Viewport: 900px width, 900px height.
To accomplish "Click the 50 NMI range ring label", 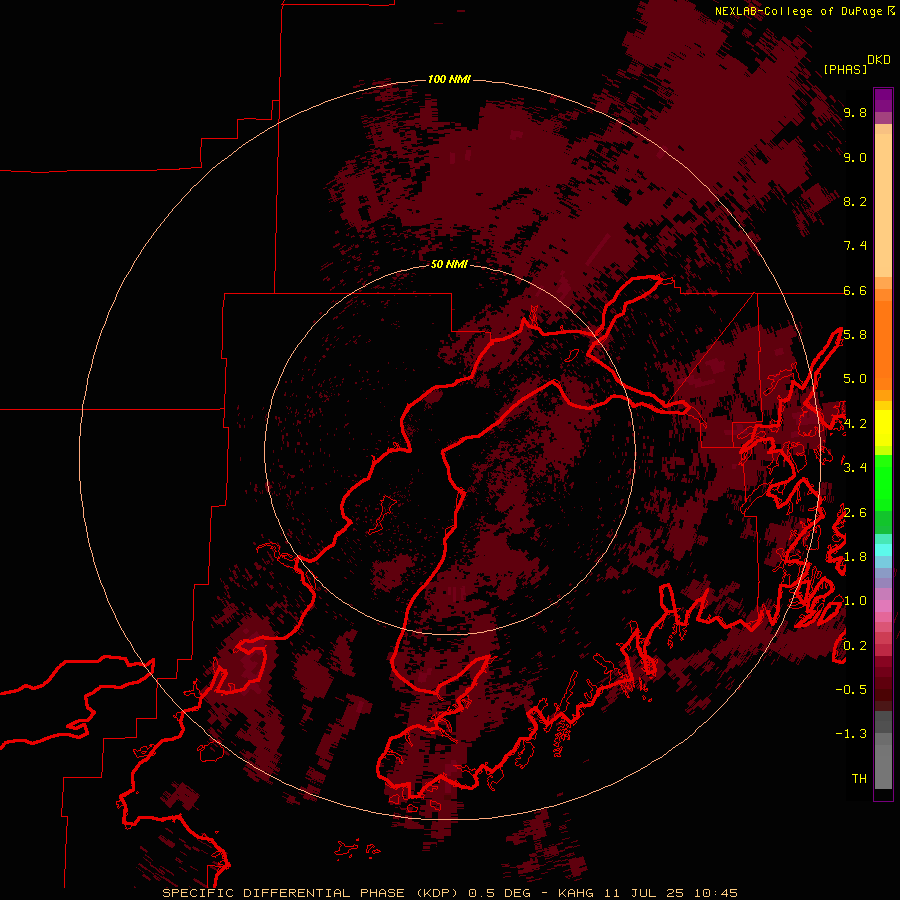I will click(x=449, y=264).
